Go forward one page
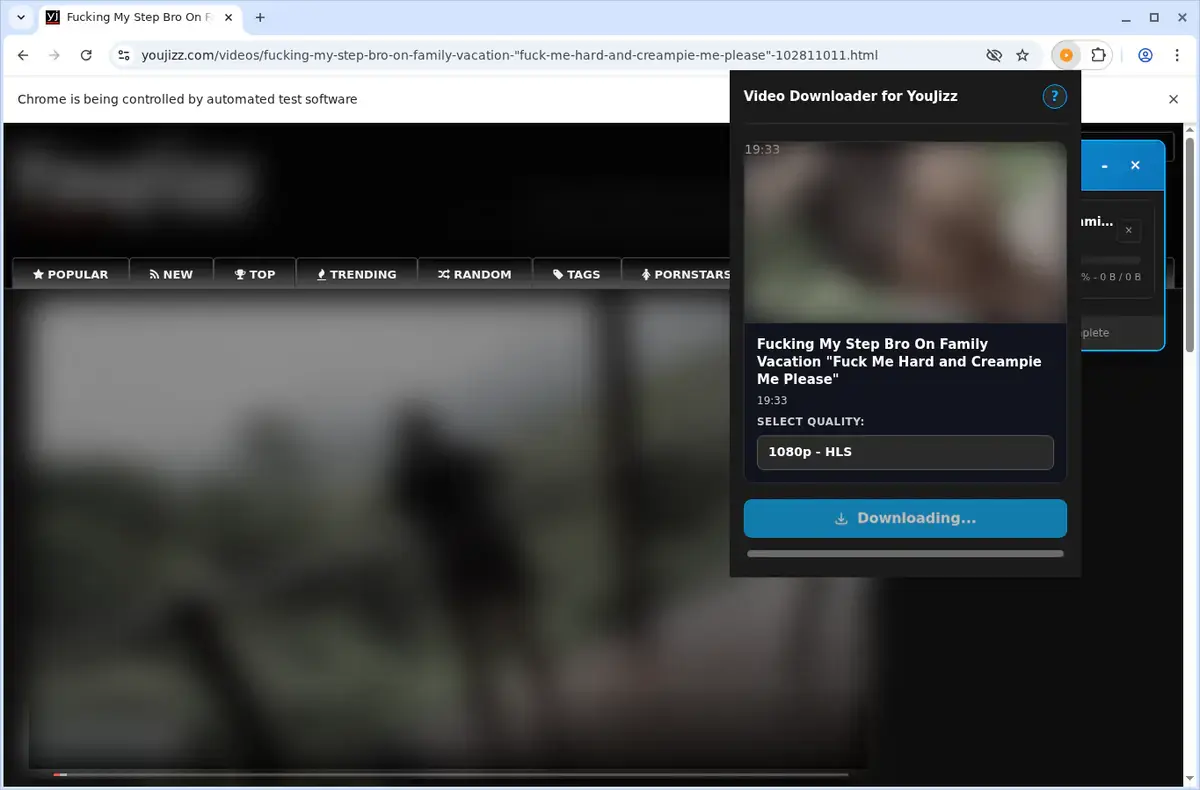This screenshot has height=790, width=1200. coord(54,56)
